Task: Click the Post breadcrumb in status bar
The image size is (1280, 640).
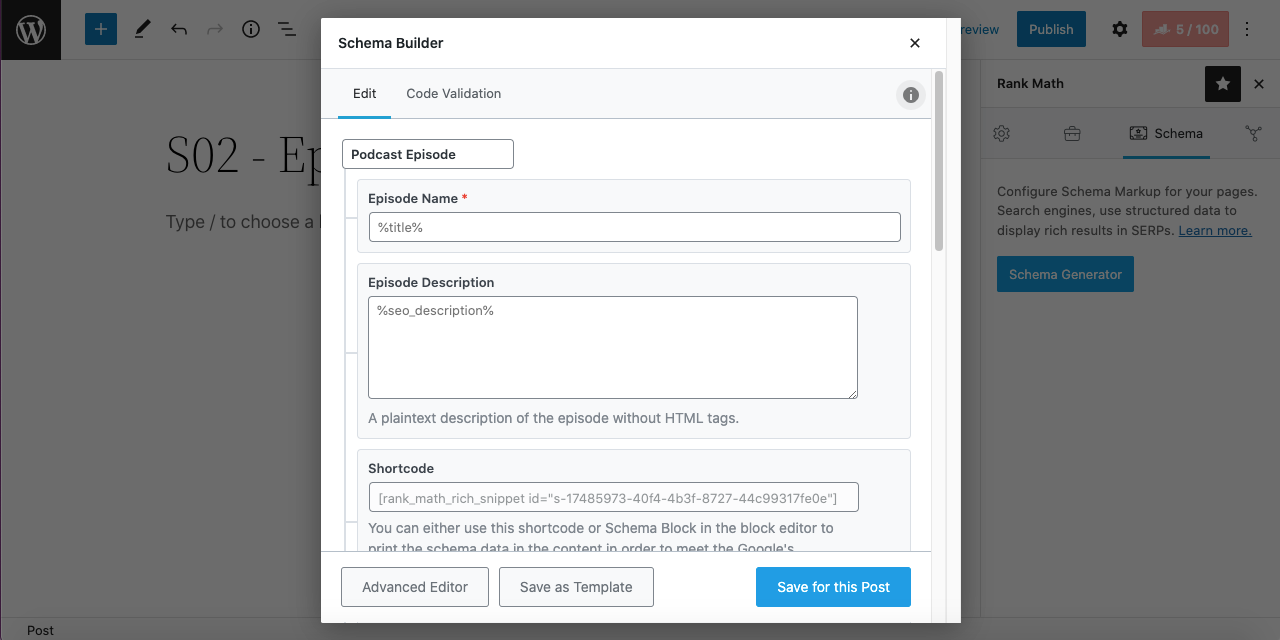Action: click(x=41, y=630)
